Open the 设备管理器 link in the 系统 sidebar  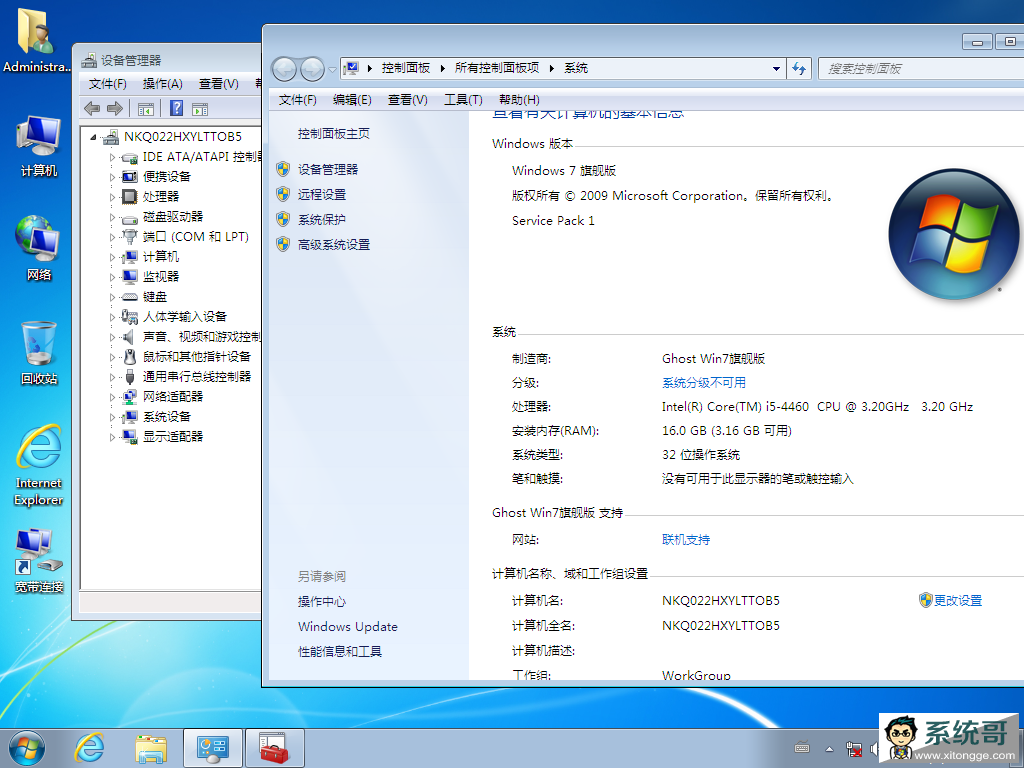point(328,170)
